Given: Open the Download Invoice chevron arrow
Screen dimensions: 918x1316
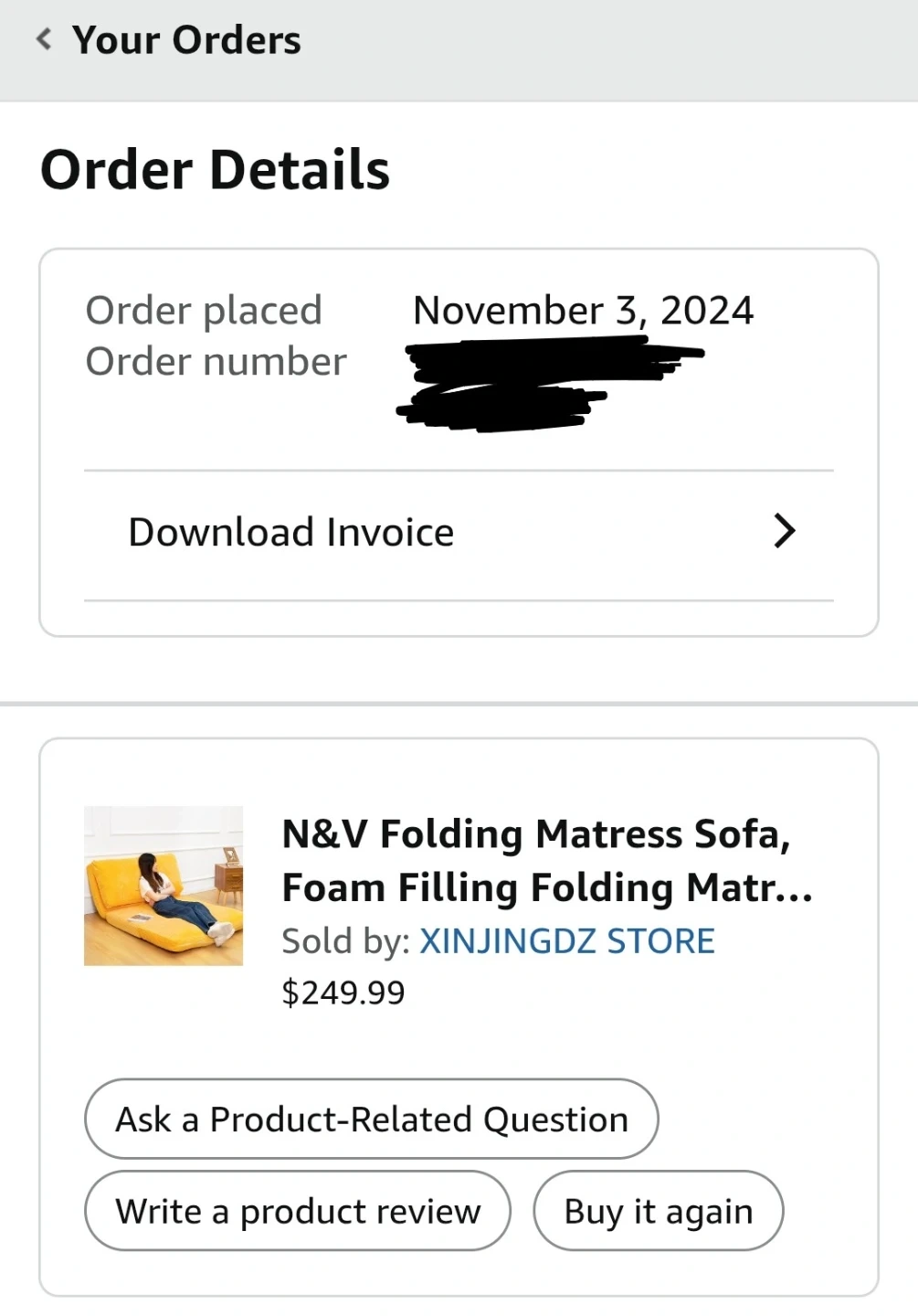Looking at the screenshot, I should 784,531.
